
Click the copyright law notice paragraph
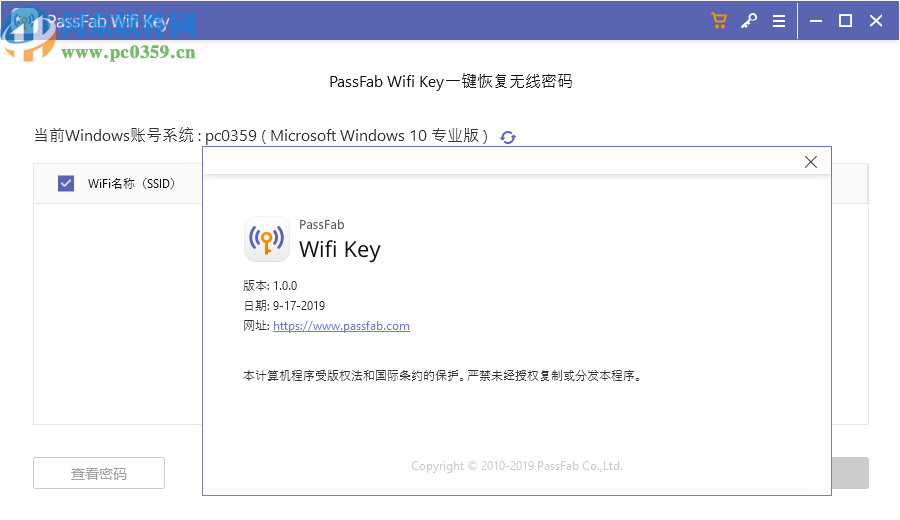point(442,376)
